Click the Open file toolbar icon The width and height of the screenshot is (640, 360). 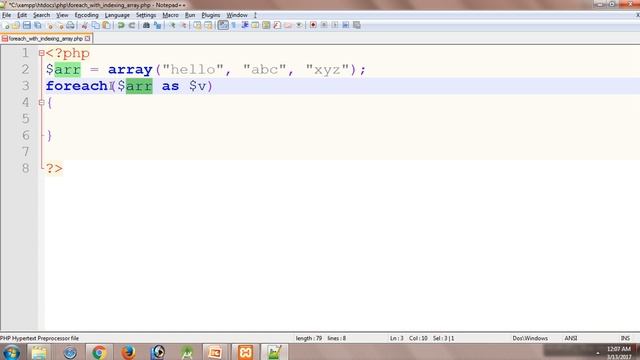16,25
